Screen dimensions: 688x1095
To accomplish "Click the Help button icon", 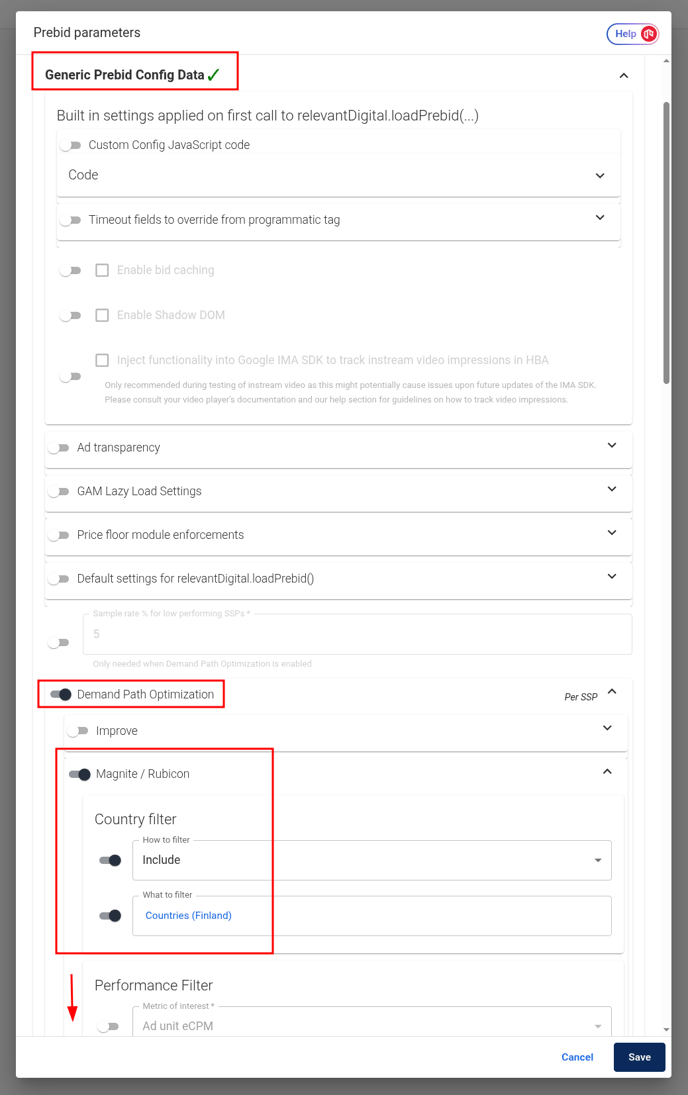I will tap(648, 34).
